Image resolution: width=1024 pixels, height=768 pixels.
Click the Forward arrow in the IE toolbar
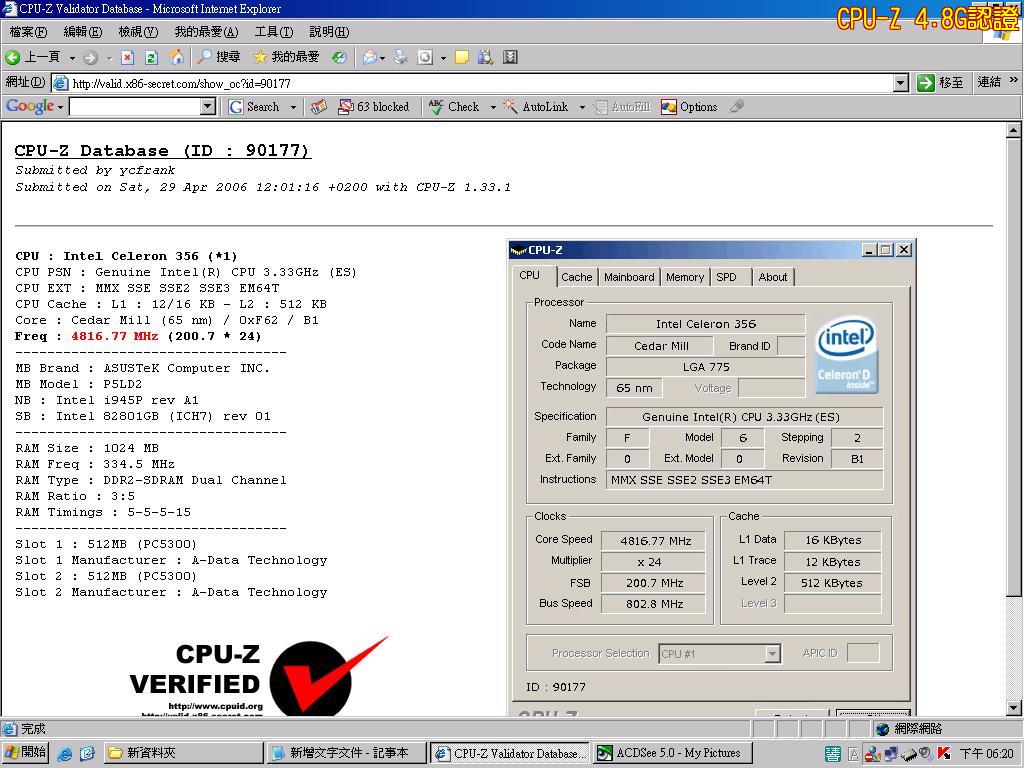coord(90,57)
